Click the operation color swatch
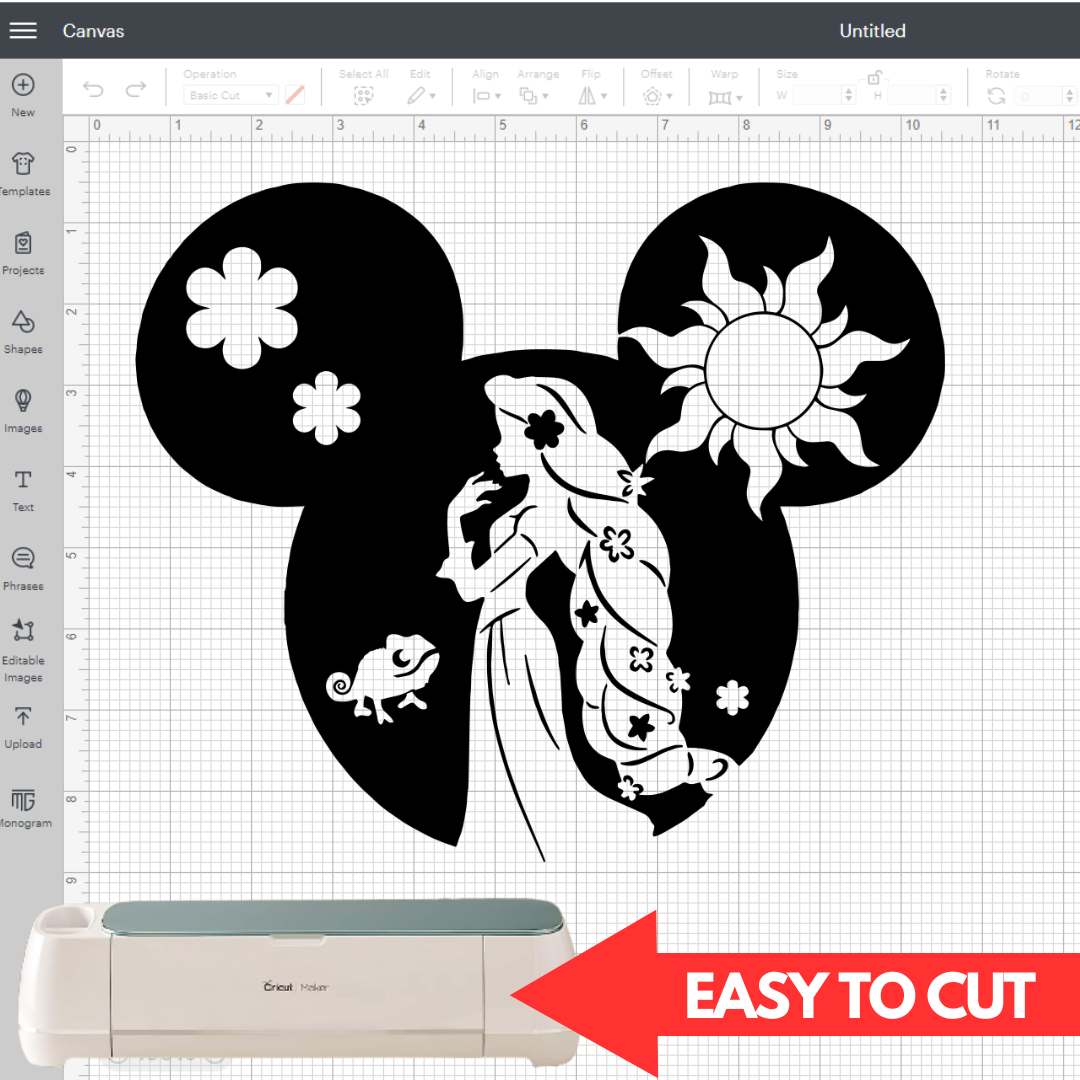The height and width of the screenshot is (1080, 1080). pos(295,95)
